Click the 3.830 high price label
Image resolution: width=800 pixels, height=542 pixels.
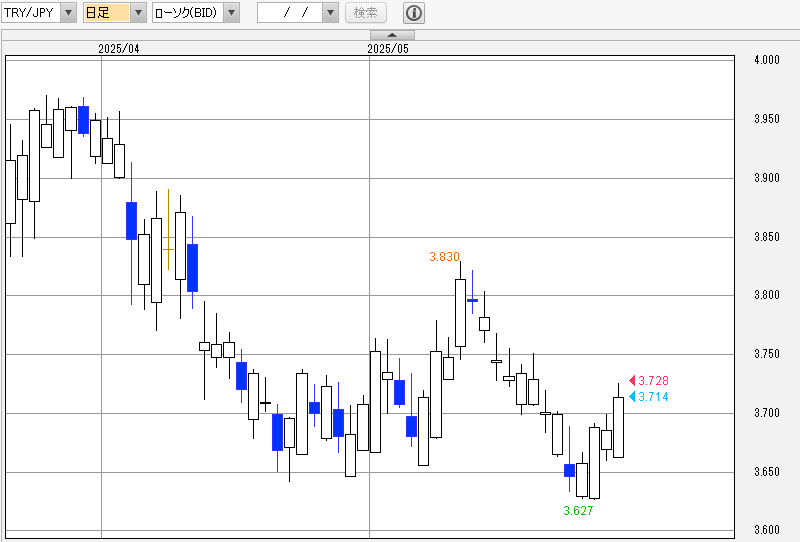pos(444,257)
